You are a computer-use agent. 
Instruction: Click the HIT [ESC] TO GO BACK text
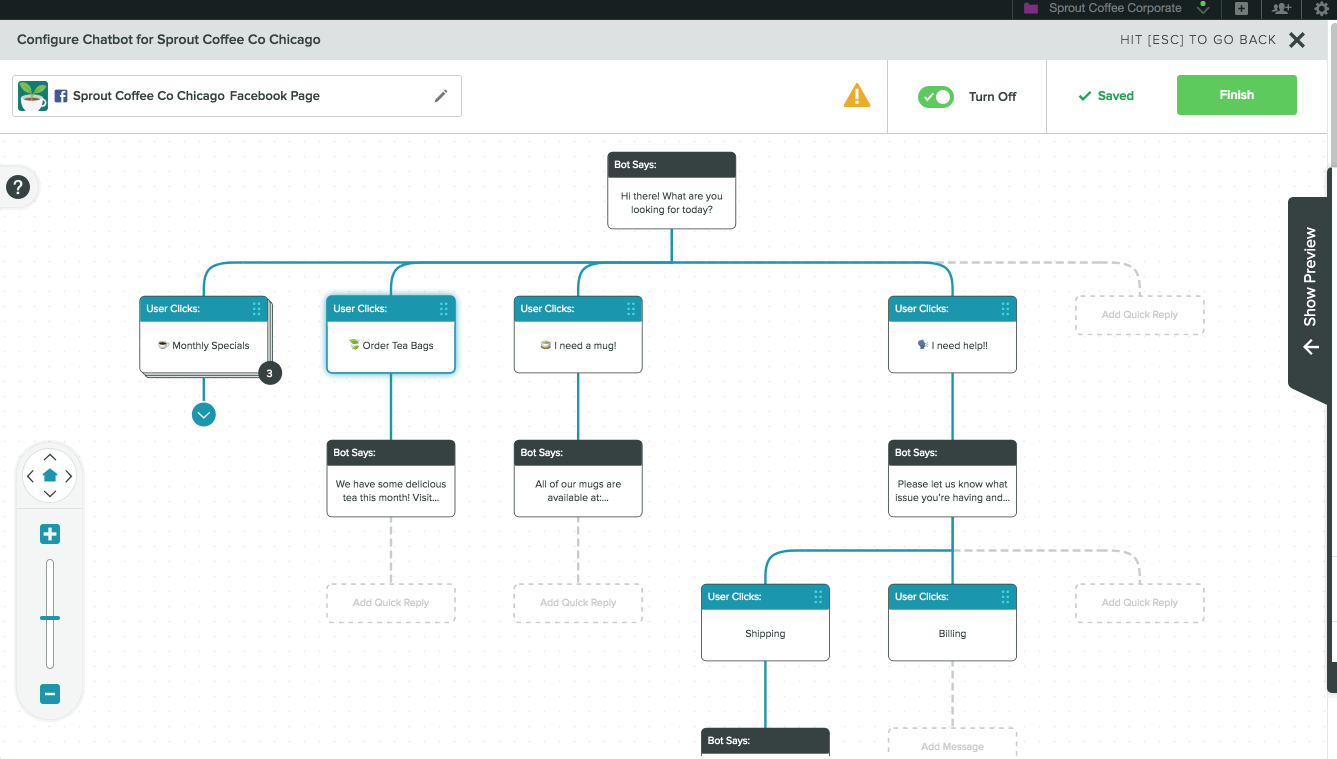click(x=1198, y=40)
